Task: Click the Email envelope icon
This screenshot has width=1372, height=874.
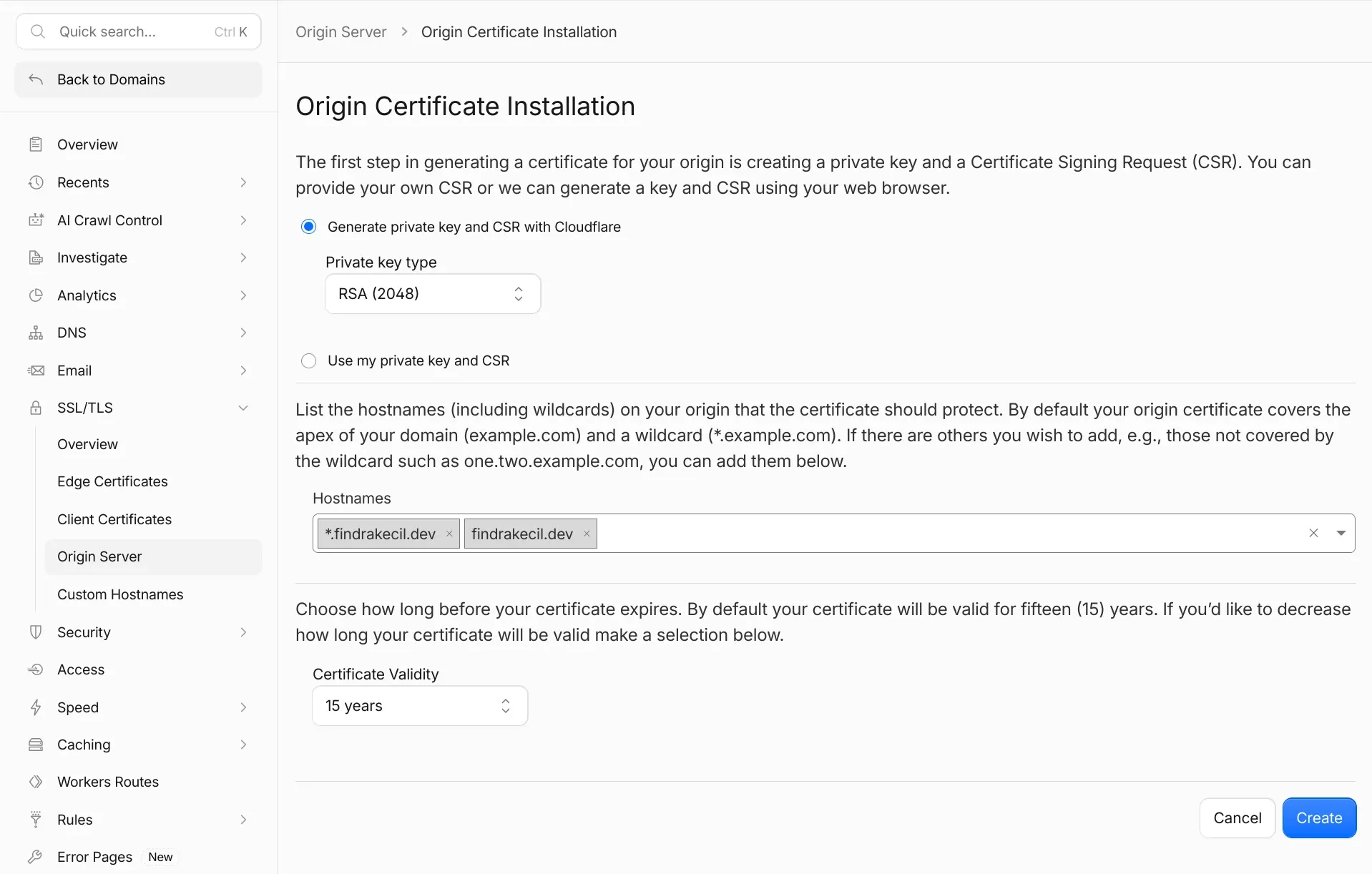Action: click(36, 370)
